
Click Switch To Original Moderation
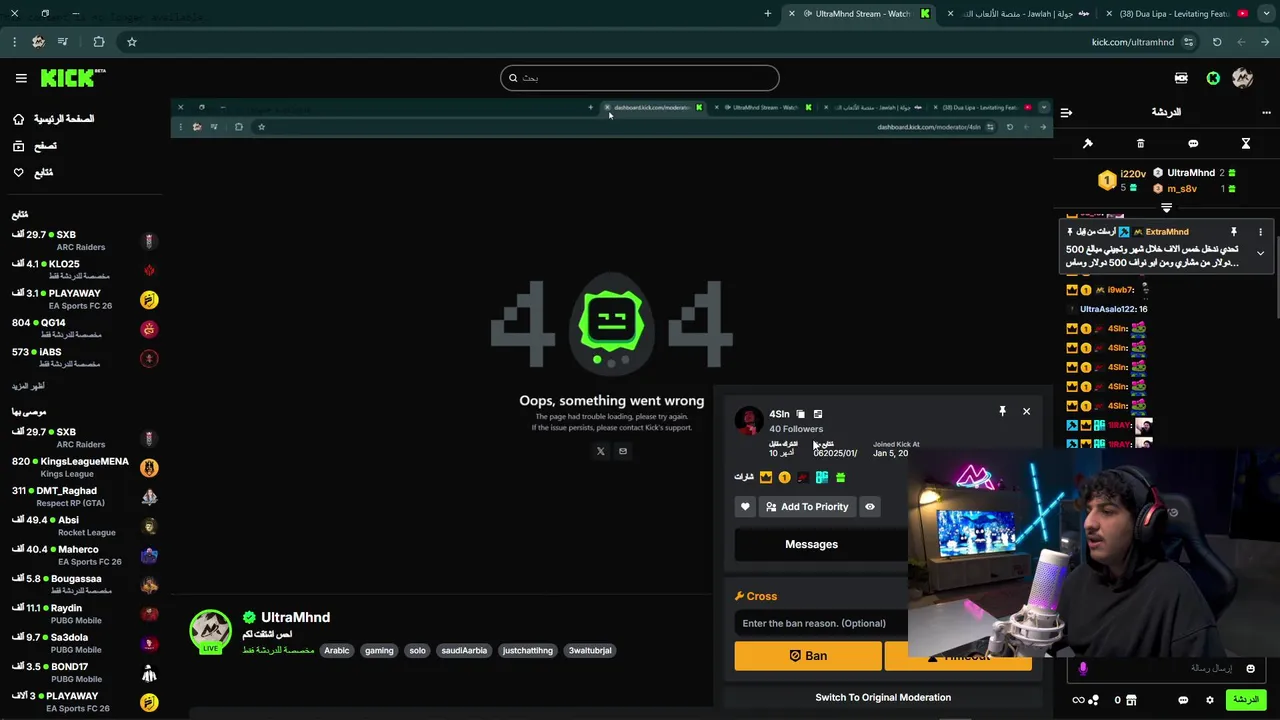point(883,697)
